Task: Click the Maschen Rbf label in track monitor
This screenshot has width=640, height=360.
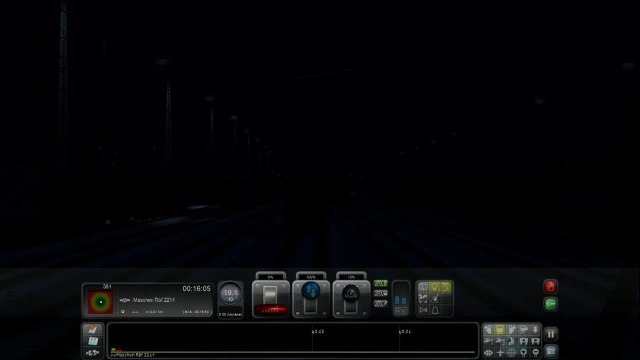Action: [x=132, y=355]
